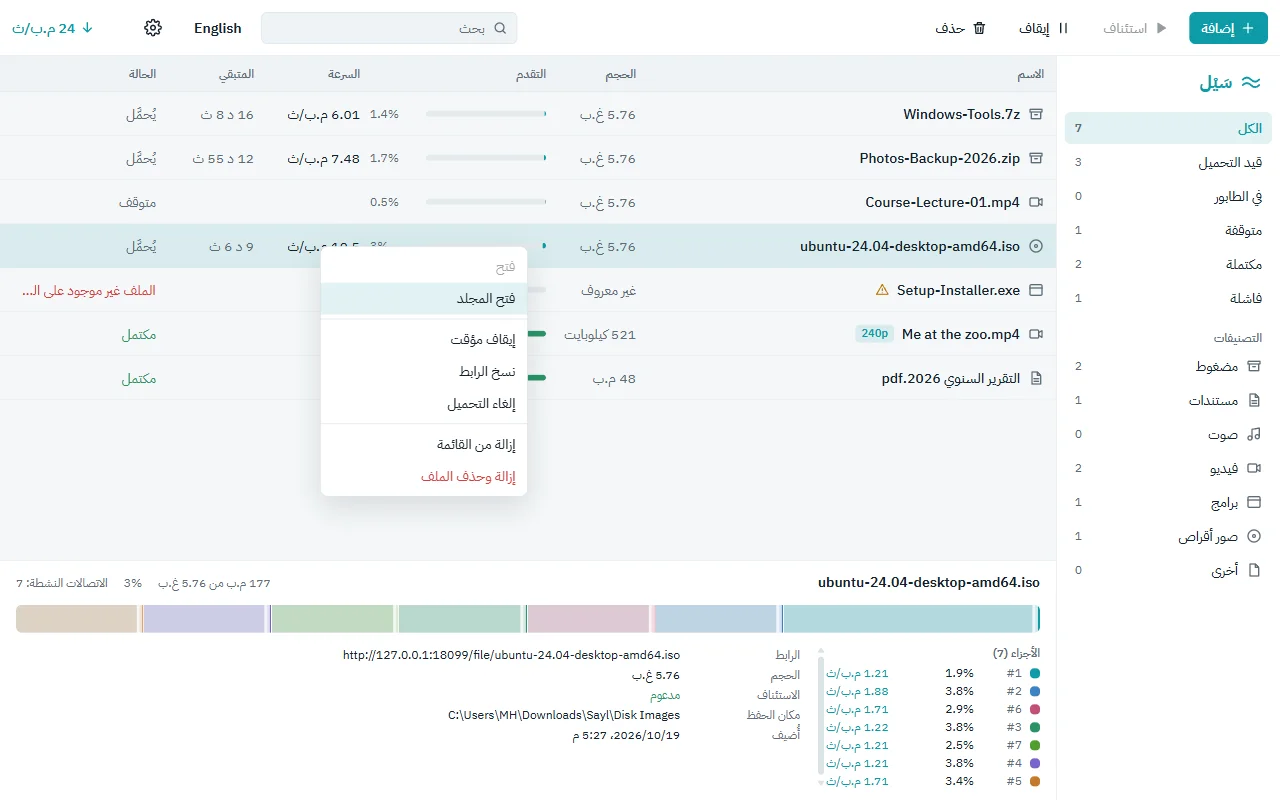Viewport: 1280px width, 800px height.
Task: Choose إزالة وحذف الملف menu entry
Action: pyautogui.click(x=424, y=477)
